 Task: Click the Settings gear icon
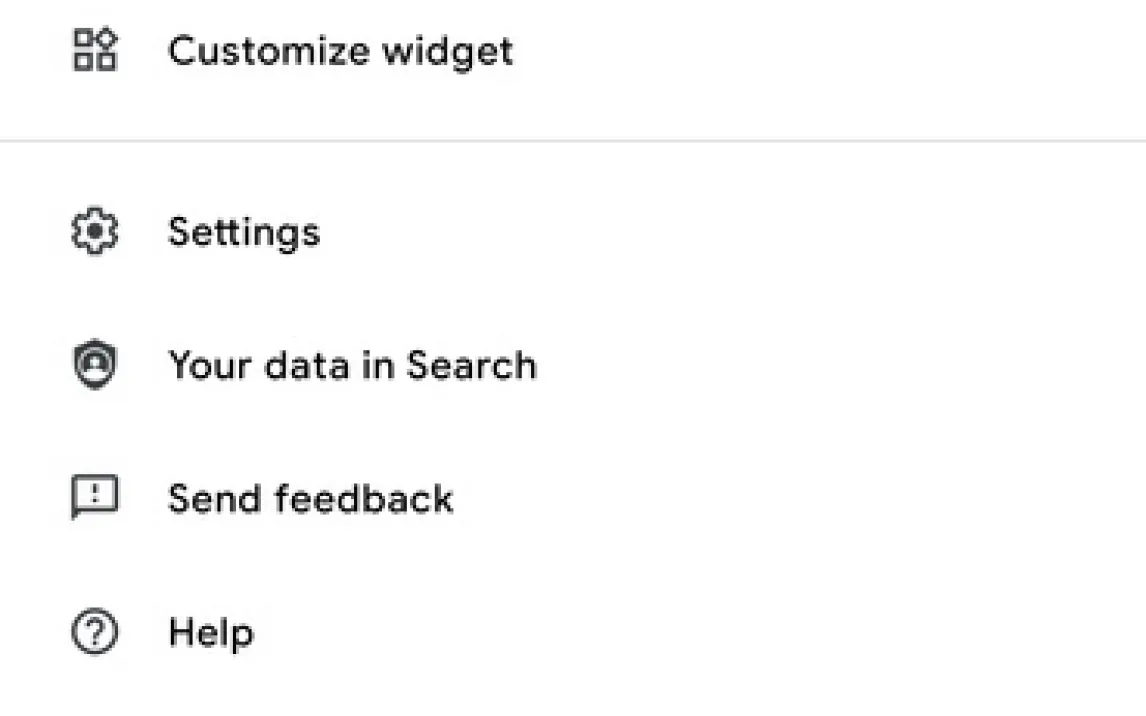(95, 232)
